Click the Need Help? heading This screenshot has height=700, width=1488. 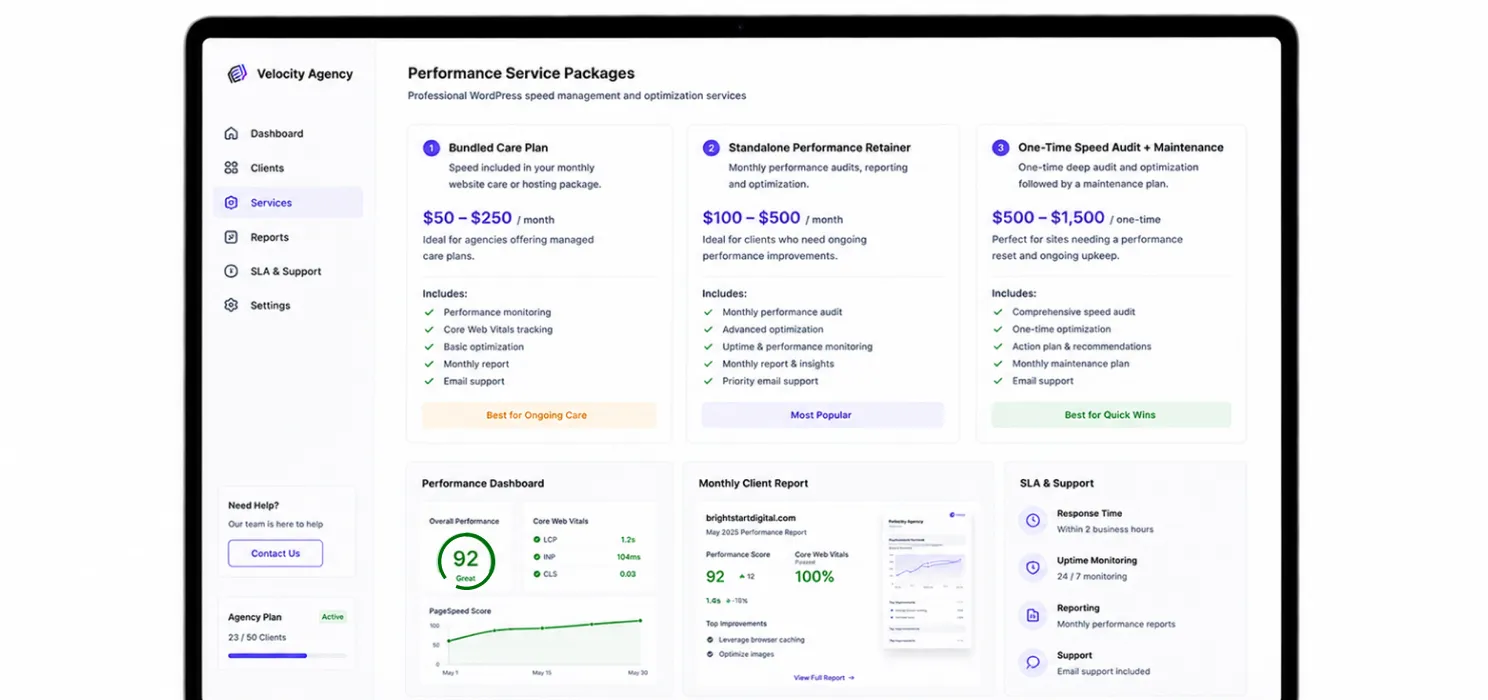click(x=253, y=505)
